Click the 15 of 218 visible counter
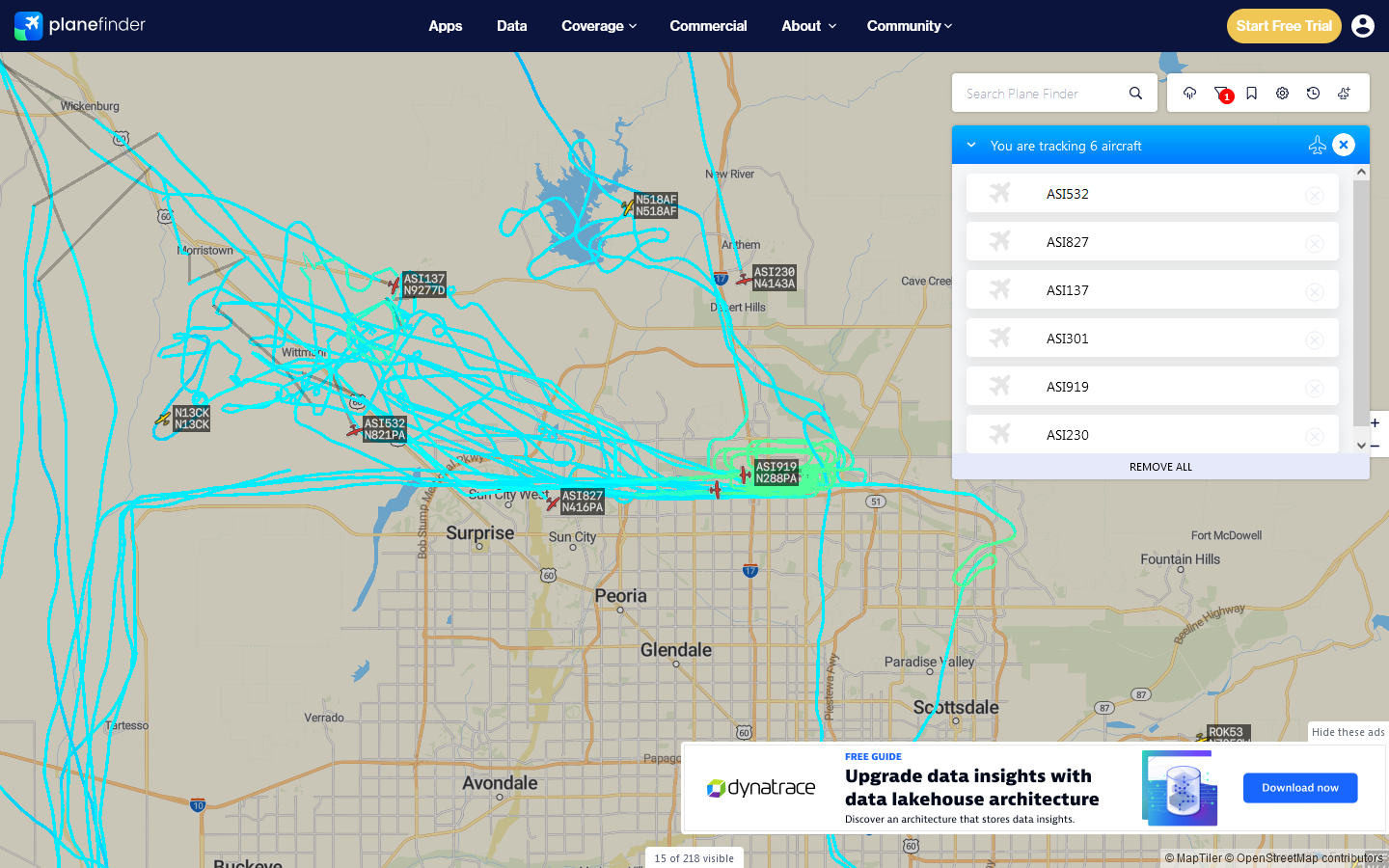Viewport: 1389px width, 868px height. pyautogui.click(x=694, y=858)
